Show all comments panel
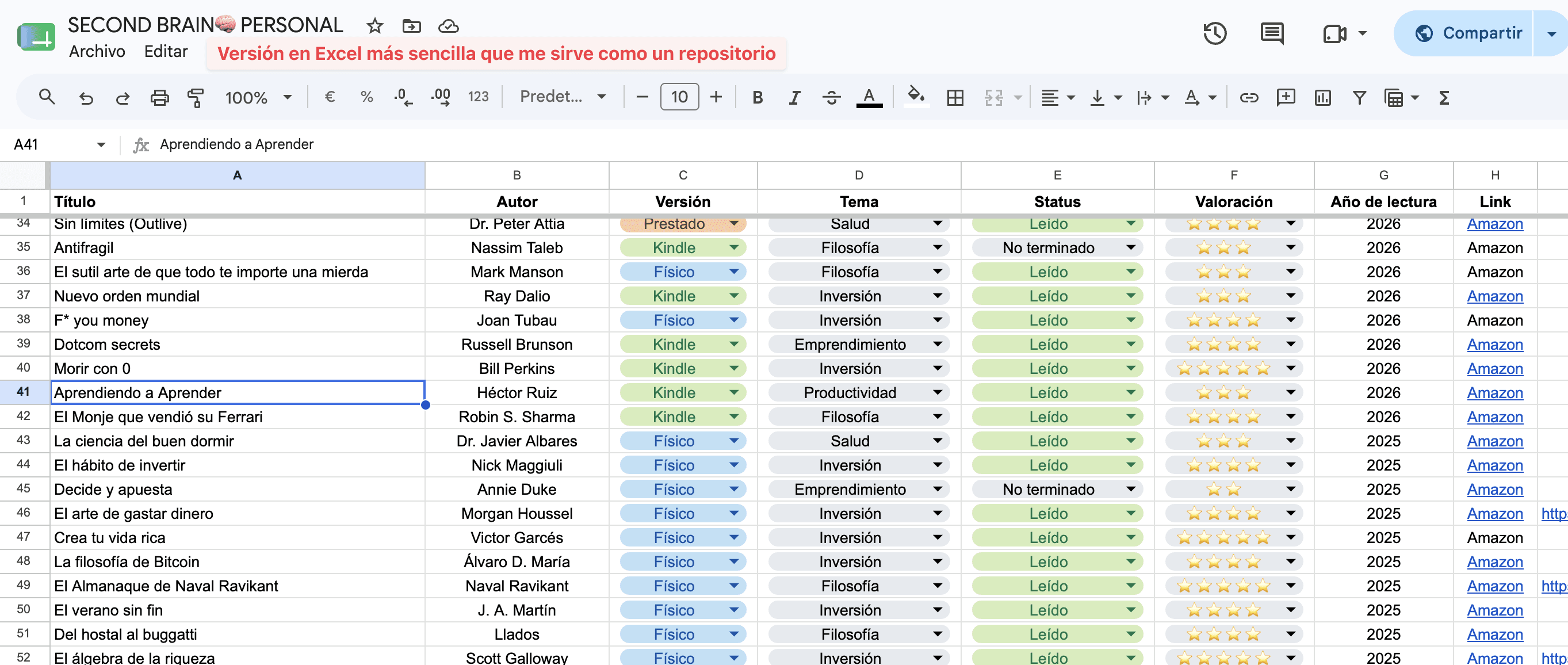This screenshot has height=665, width=1568. (x=1272, y=33)
